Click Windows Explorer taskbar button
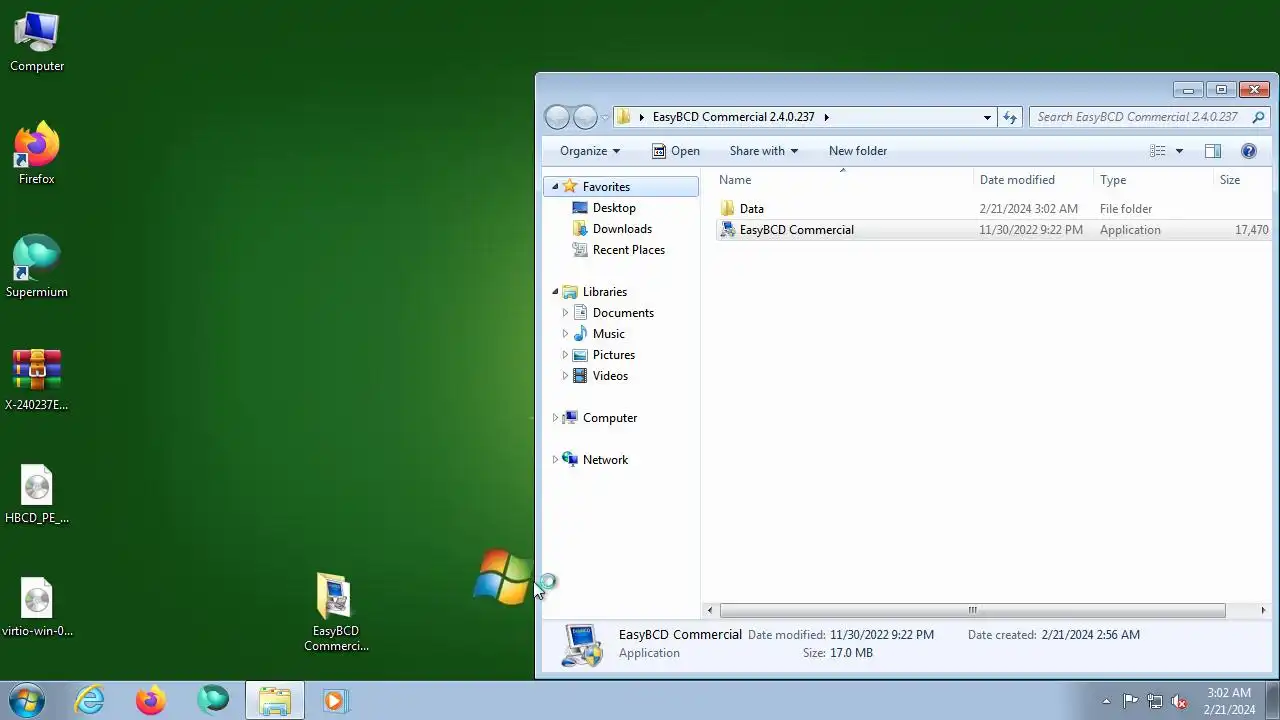The image size is (1280, 720). pyautogui.click(x=274, y=700)
